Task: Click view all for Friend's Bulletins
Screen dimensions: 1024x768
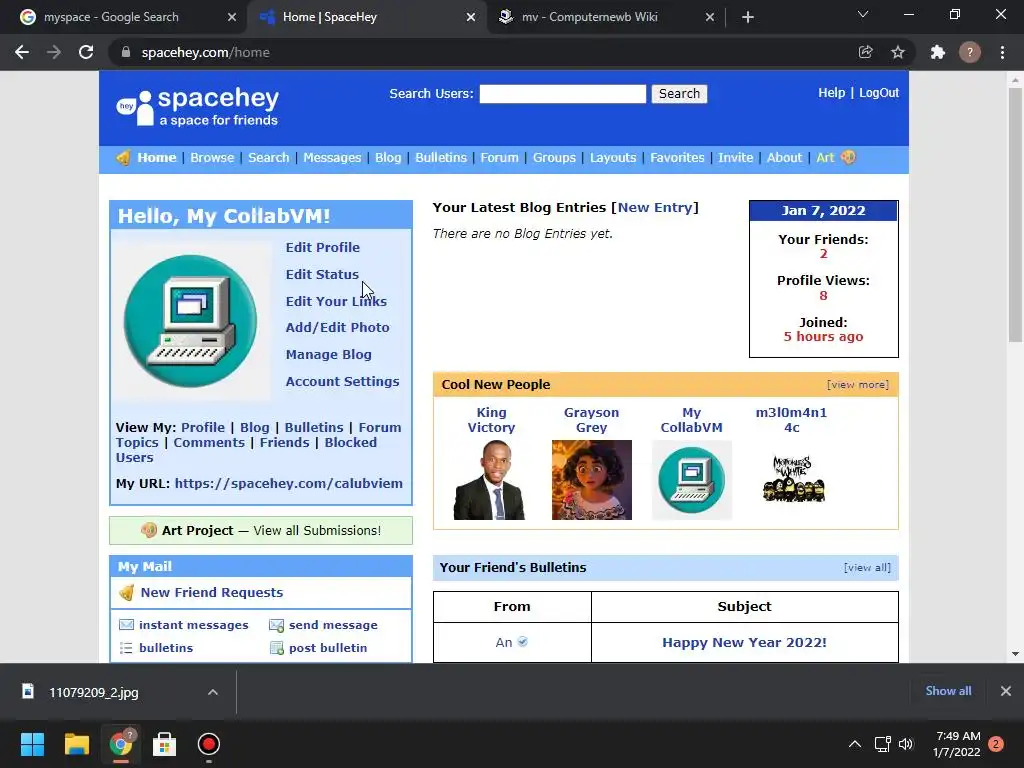Action: pos(867,568)
